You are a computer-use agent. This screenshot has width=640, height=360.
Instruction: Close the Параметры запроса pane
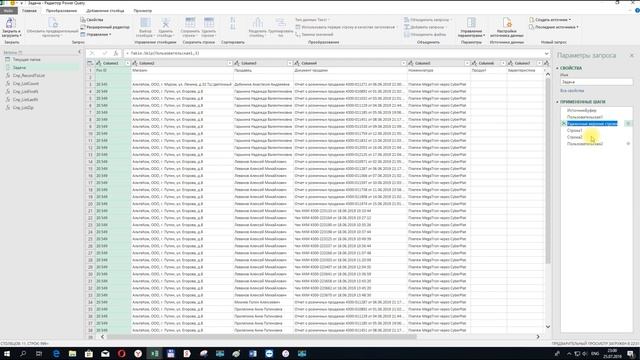click(x=632, y=55)
